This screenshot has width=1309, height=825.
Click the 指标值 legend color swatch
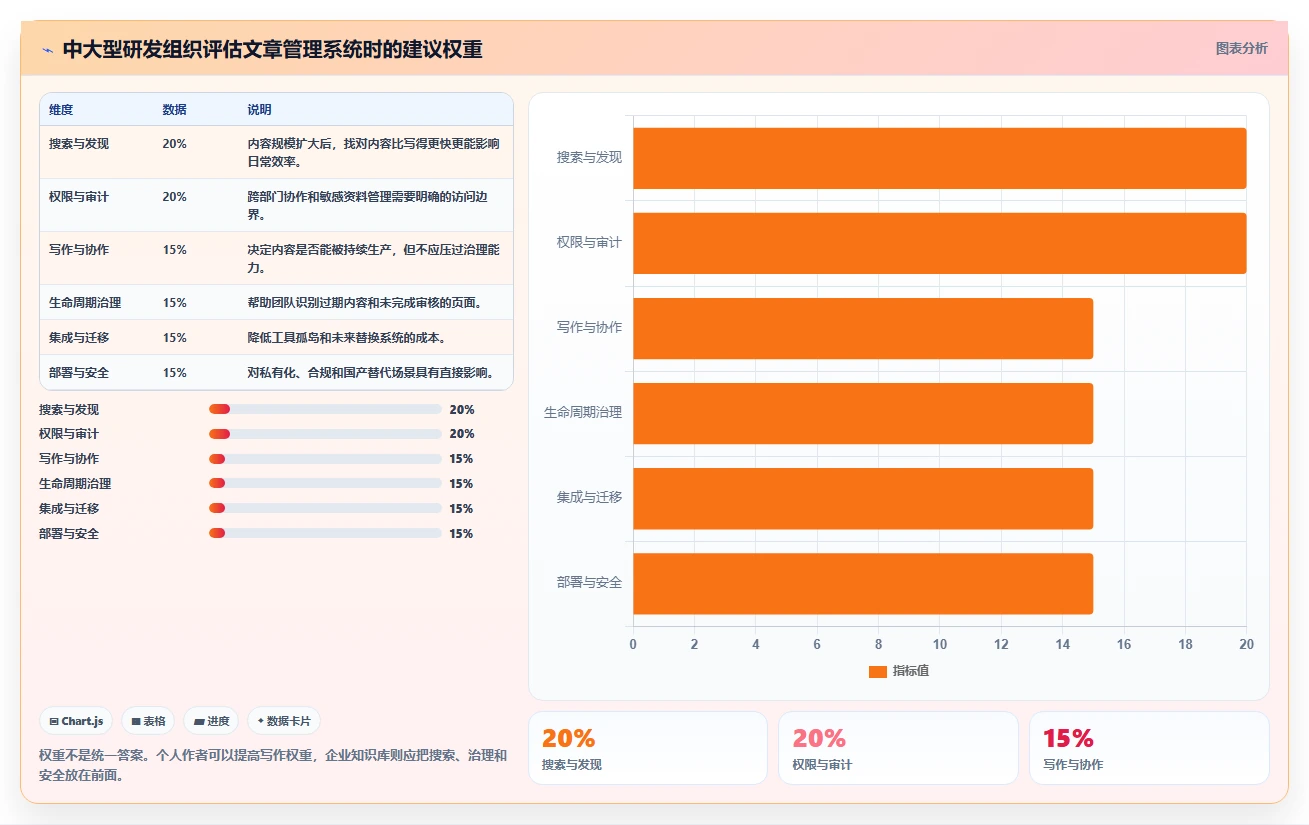tap(878, 671)
